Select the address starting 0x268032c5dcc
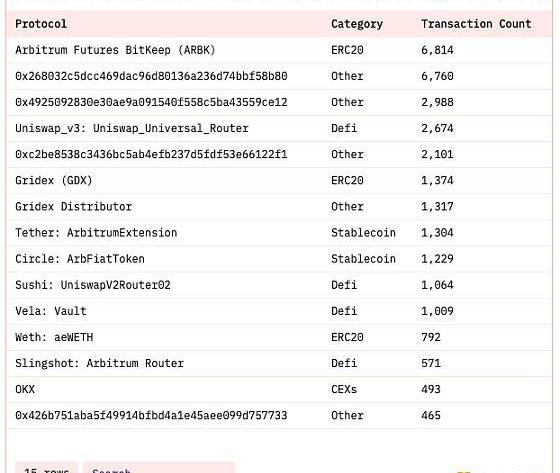Screen dimensions: 560x473 pyautogui.click(x=151, y=76)
